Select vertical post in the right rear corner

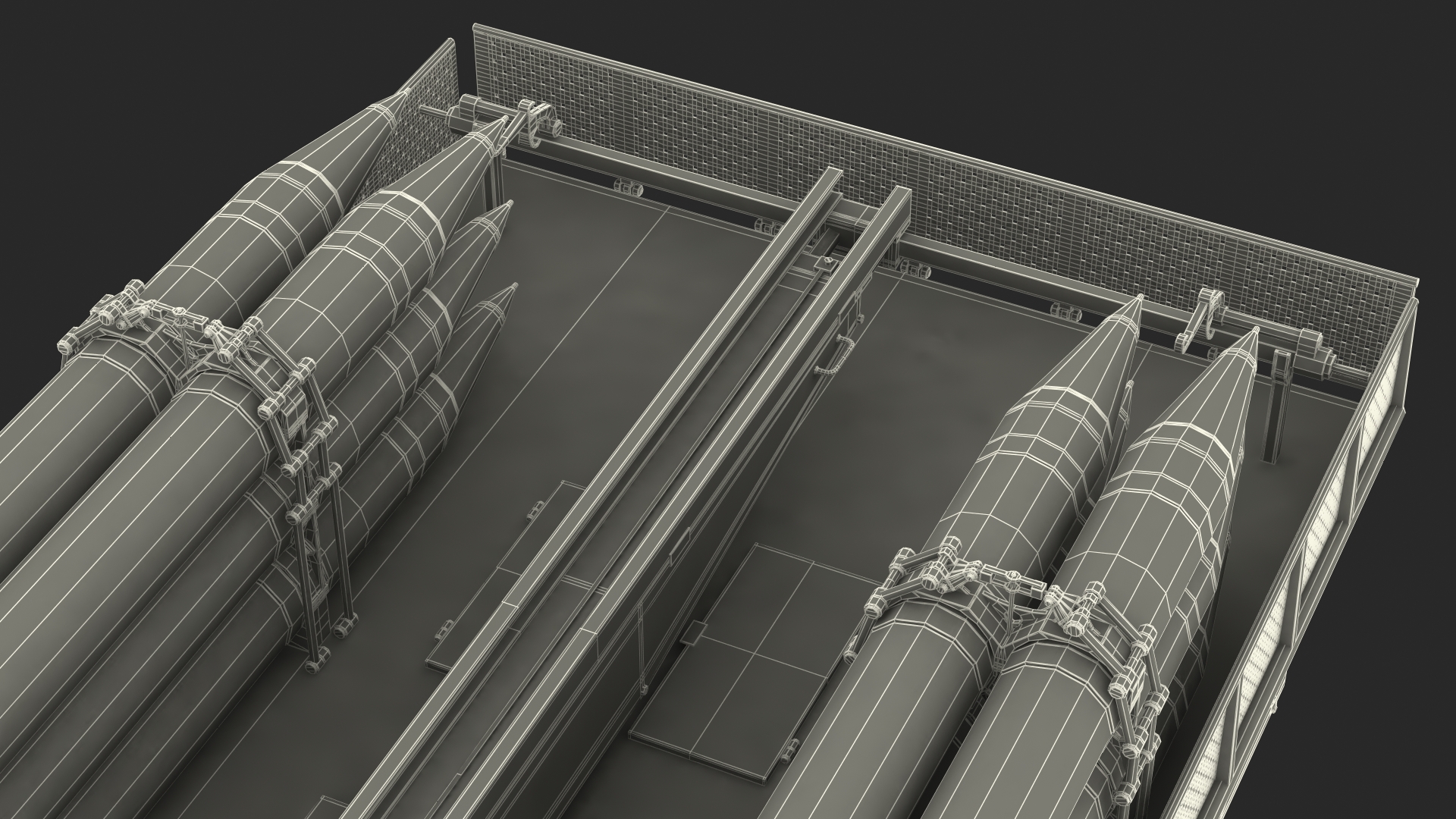coord(1279,402)
